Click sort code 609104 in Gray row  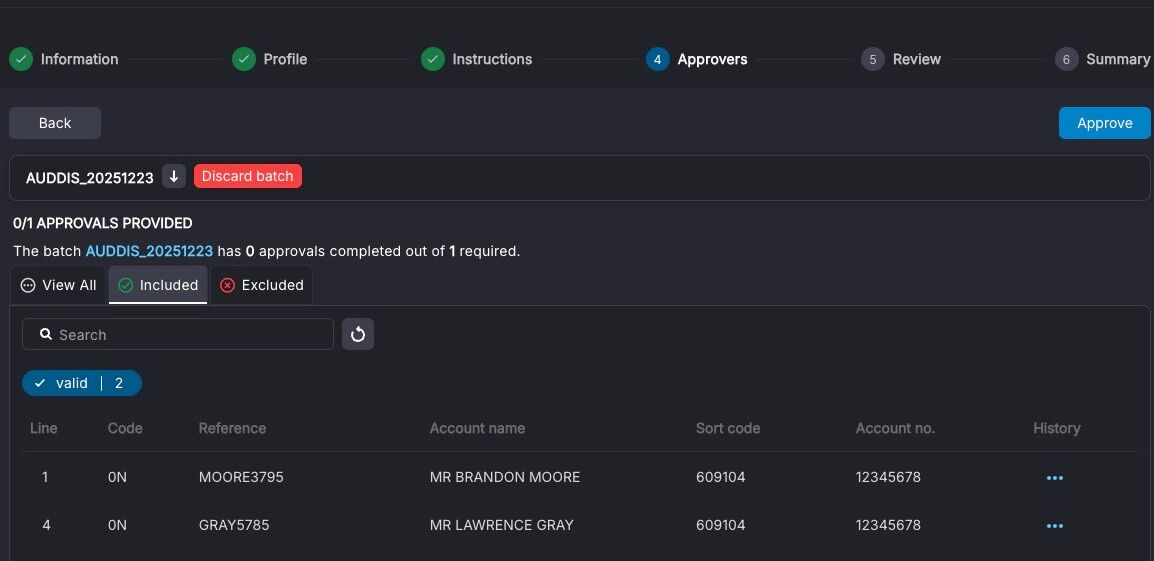tap(721, 526)
